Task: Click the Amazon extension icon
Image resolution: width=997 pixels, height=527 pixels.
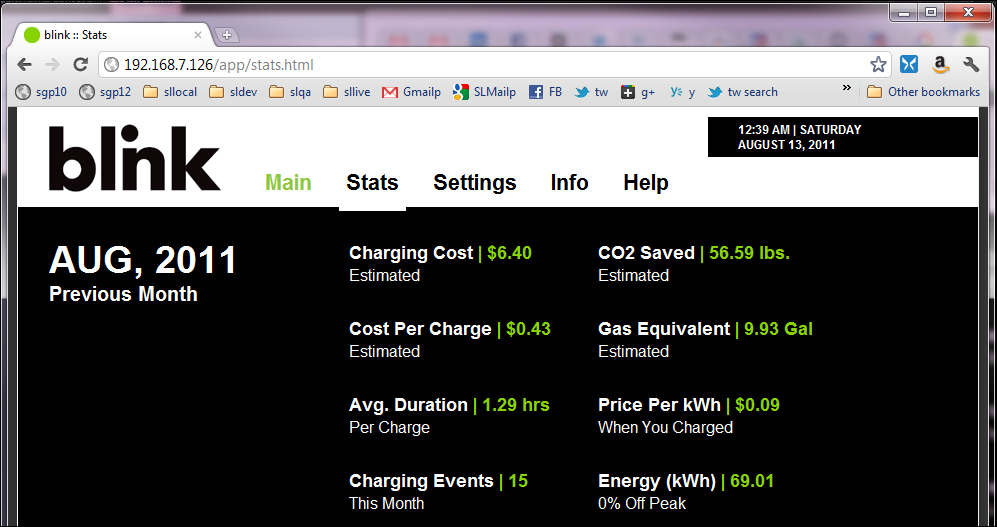Action: (940, 64)
